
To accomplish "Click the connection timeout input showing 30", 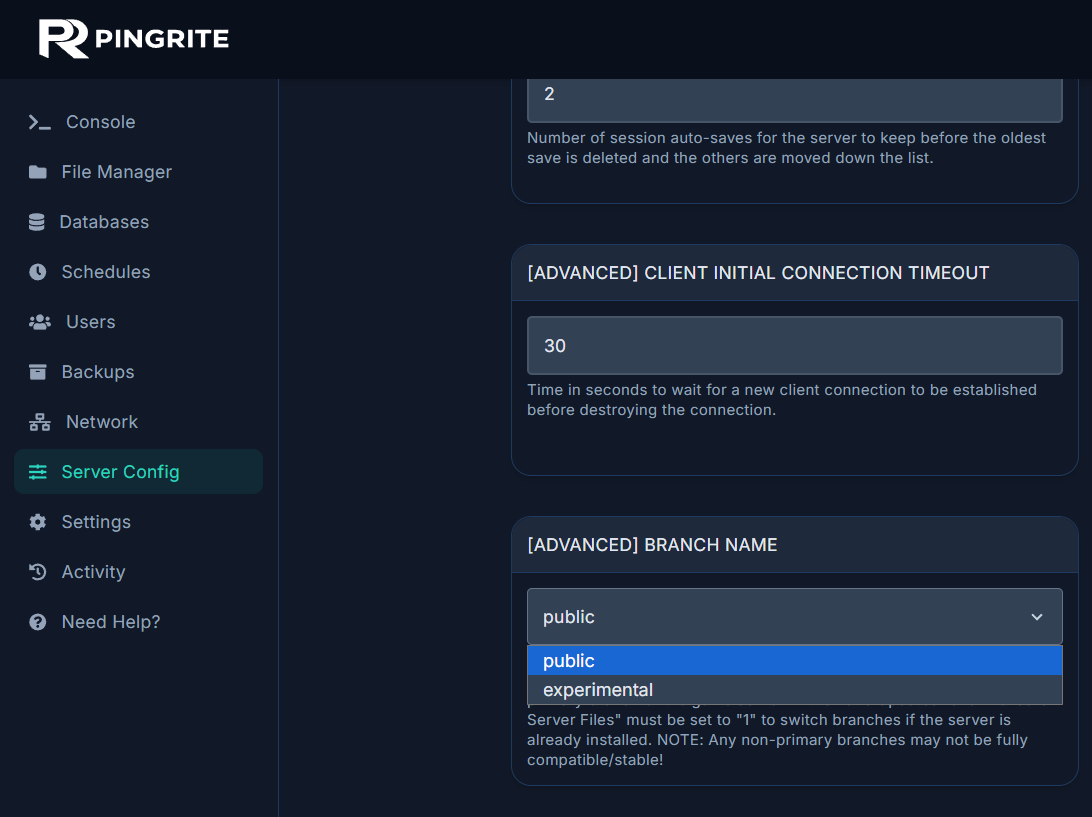I will point(794,345).
